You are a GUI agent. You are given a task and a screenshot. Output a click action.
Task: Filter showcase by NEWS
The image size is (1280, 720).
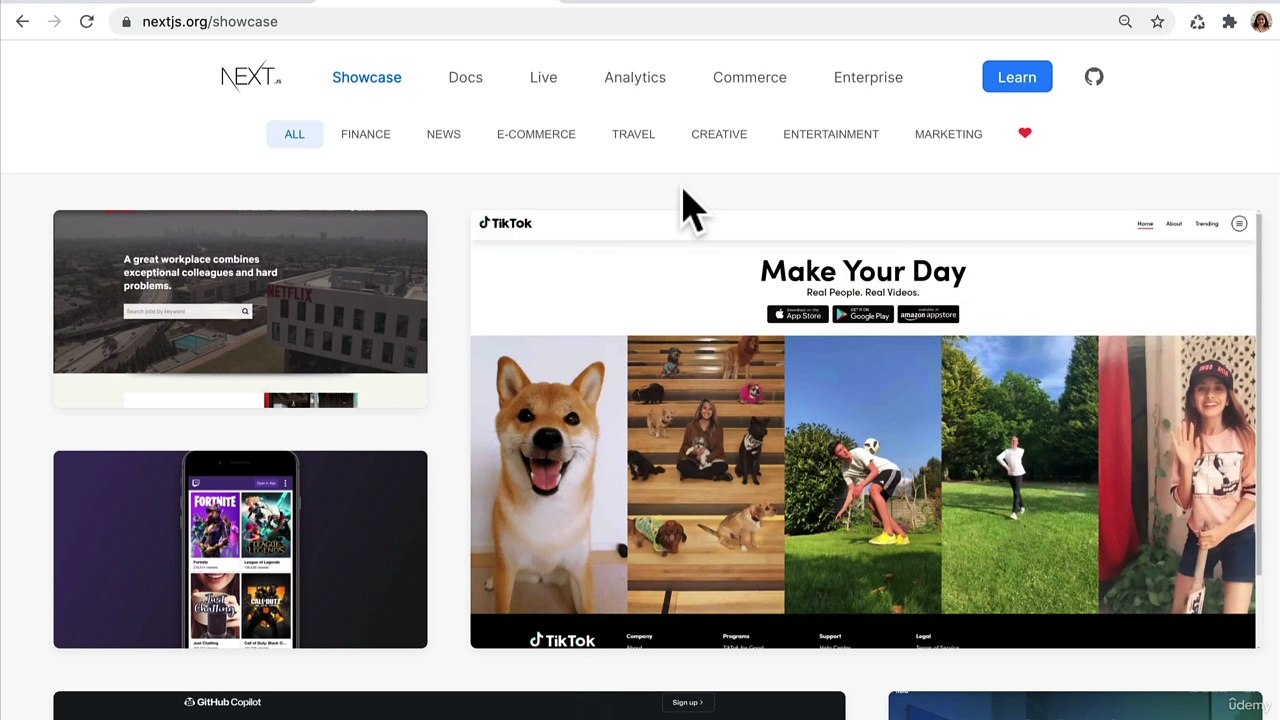click(x=444, y=134)
